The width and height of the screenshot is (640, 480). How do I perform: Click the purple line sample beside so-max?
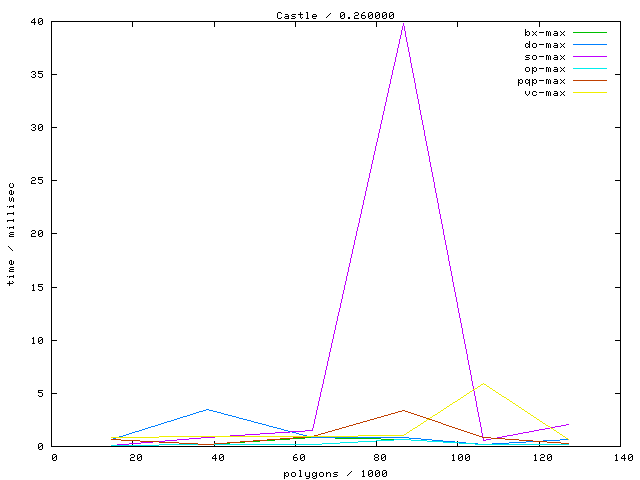point(590,57)
